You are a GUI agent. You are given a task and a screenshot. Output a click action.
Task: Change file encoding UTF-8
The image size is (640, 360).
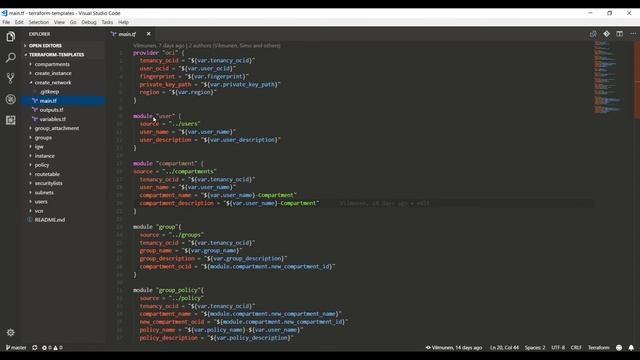pyautogui.click(x=558, y=348)
